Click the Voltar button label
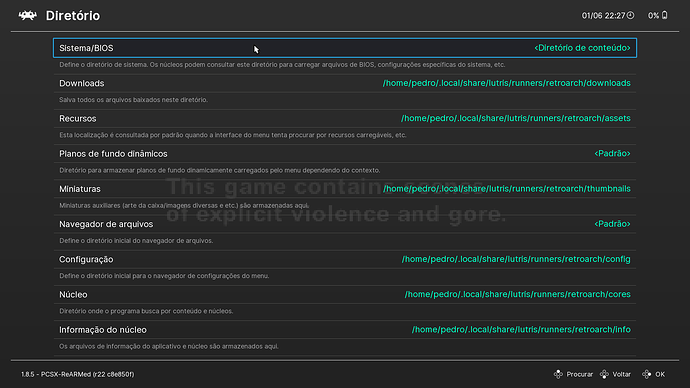 tap(621, 374)
